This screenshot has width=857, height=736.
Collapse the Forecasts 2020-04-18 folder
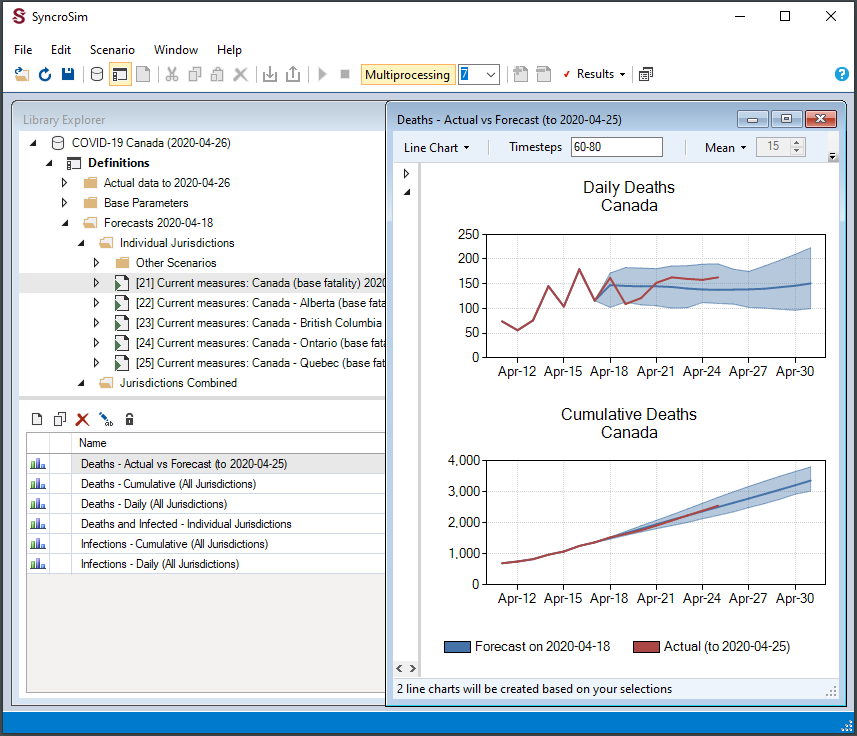click(x=65, y=223)
